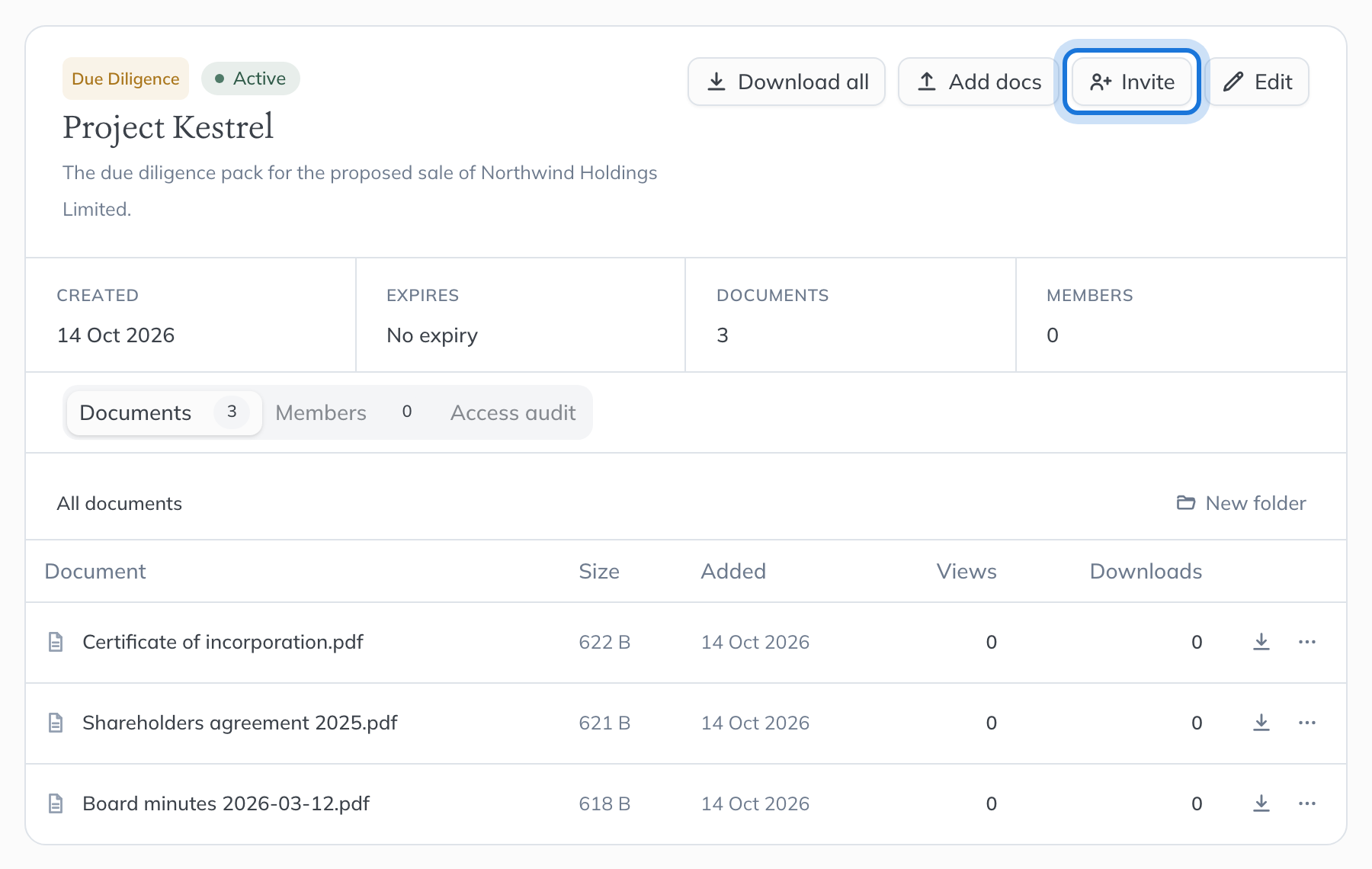Download the Board minutes 2026-03-12.pdf file
Screen dimensions: 1372x869
[1261, 803]
